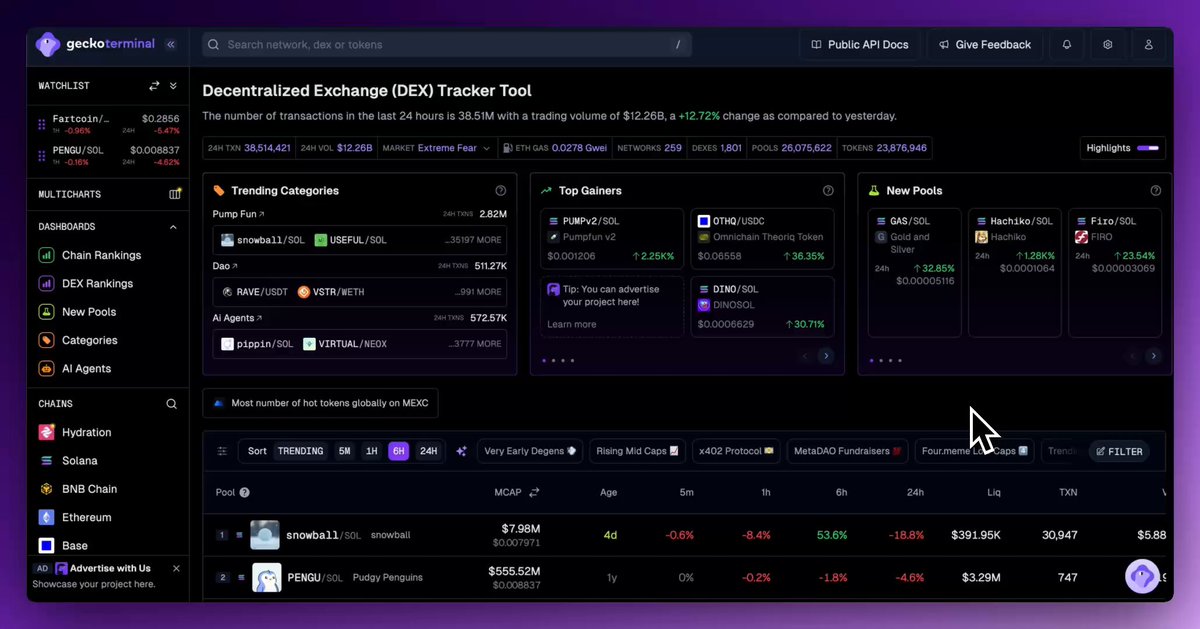Open the user profile icon
The height and width of the screenshot is (629, 1200).
(x=1148, y=44)
